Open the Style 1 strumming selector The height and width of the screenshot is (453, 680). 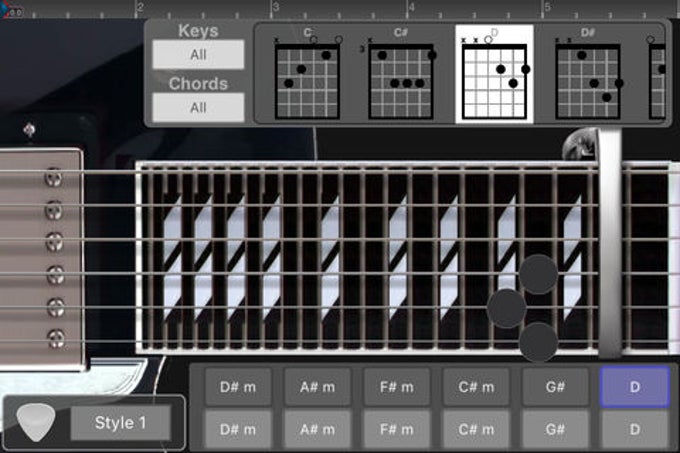121,423
